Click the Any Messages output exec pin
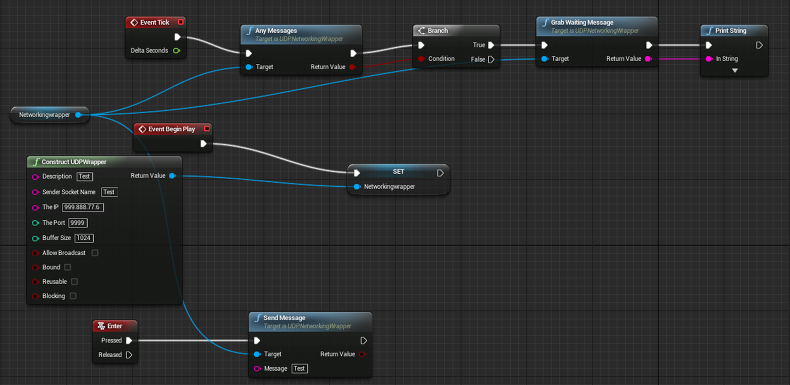 click(354, 53)
